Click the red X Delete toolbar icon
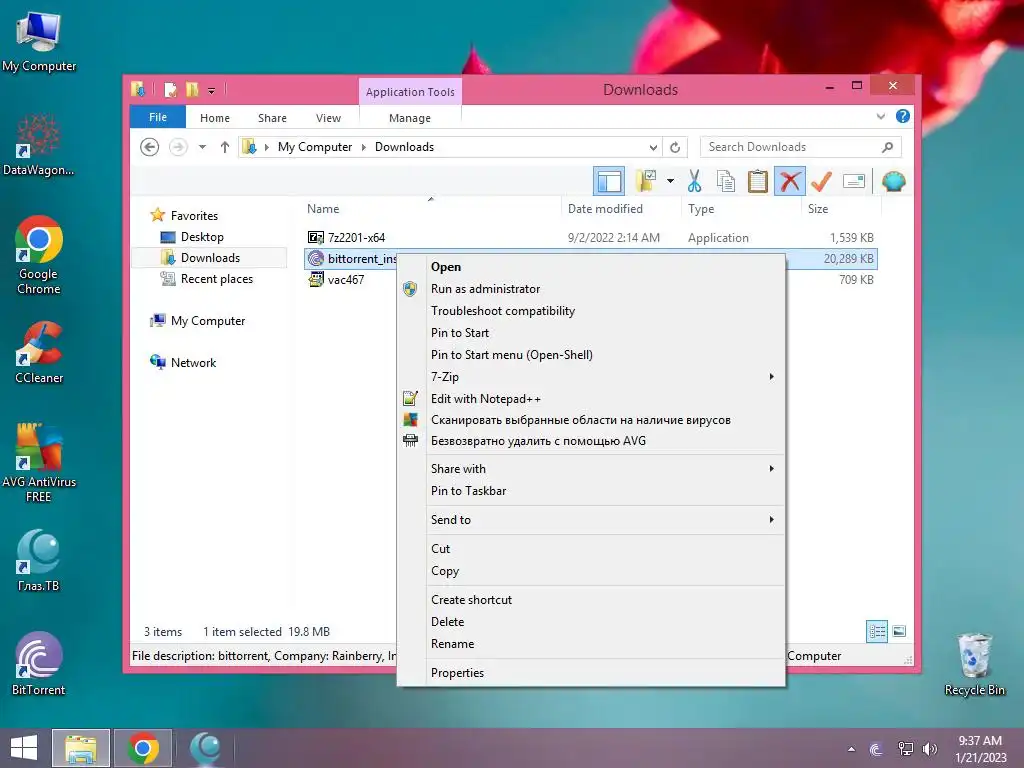 tap(790, 182)
